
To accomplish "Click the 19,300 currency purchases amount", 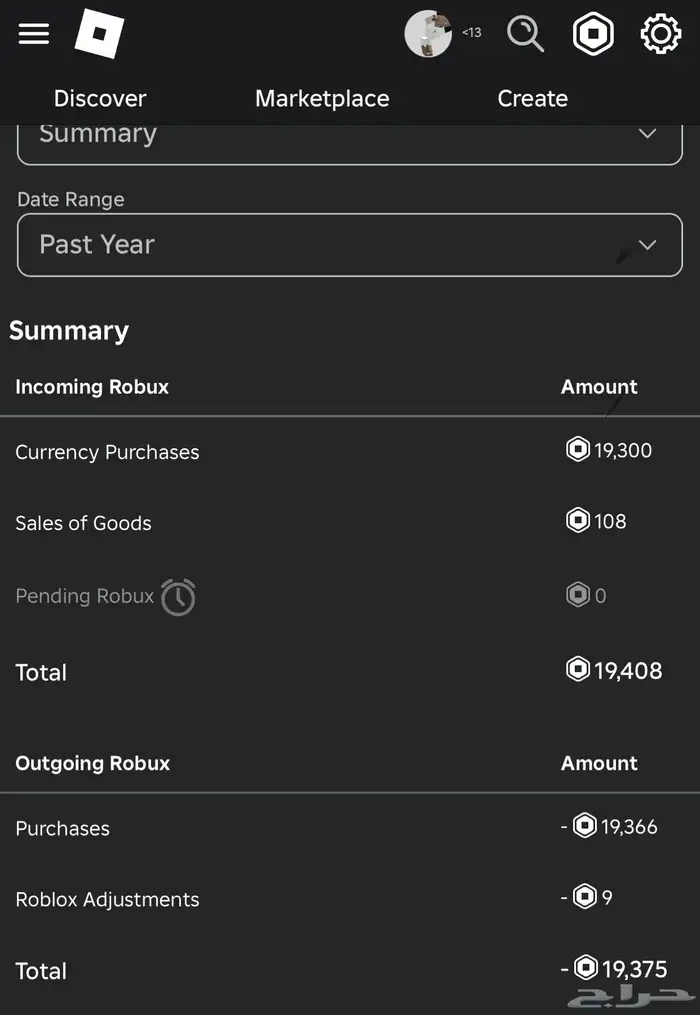I will [623, 450].
